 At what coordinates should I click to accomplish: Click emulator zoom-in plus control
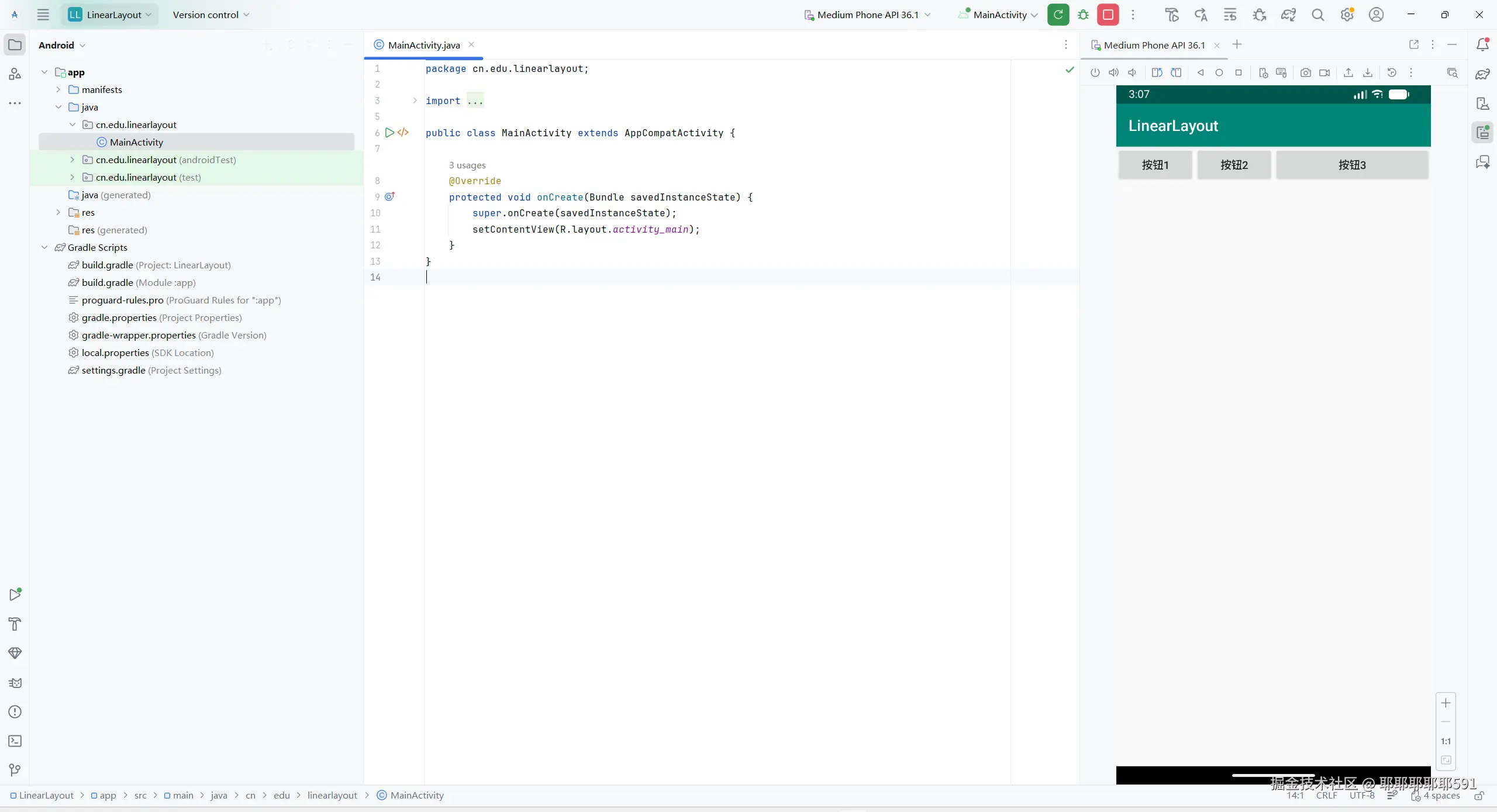pyautogui.click(x=1446, y=703)
